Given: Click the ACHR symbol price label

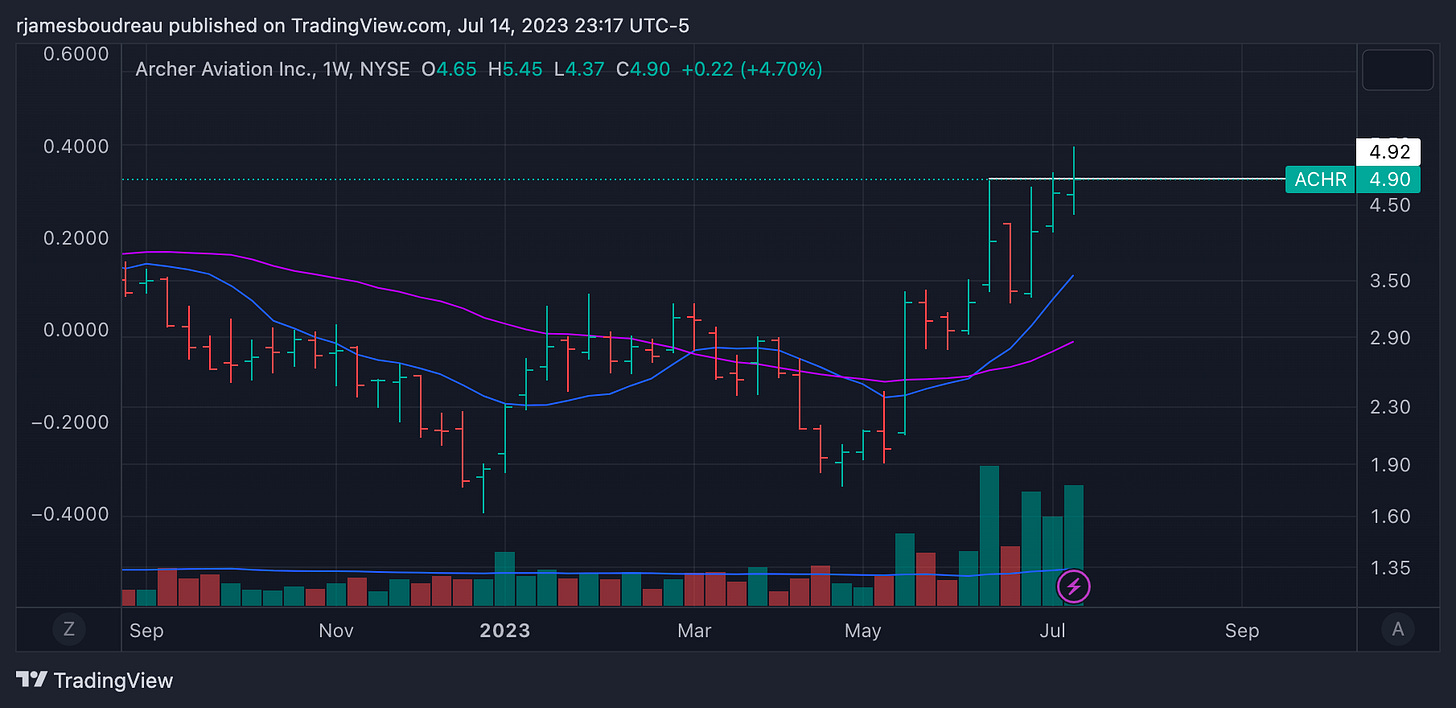Looking at the screenshot, I should point(1321,180).
